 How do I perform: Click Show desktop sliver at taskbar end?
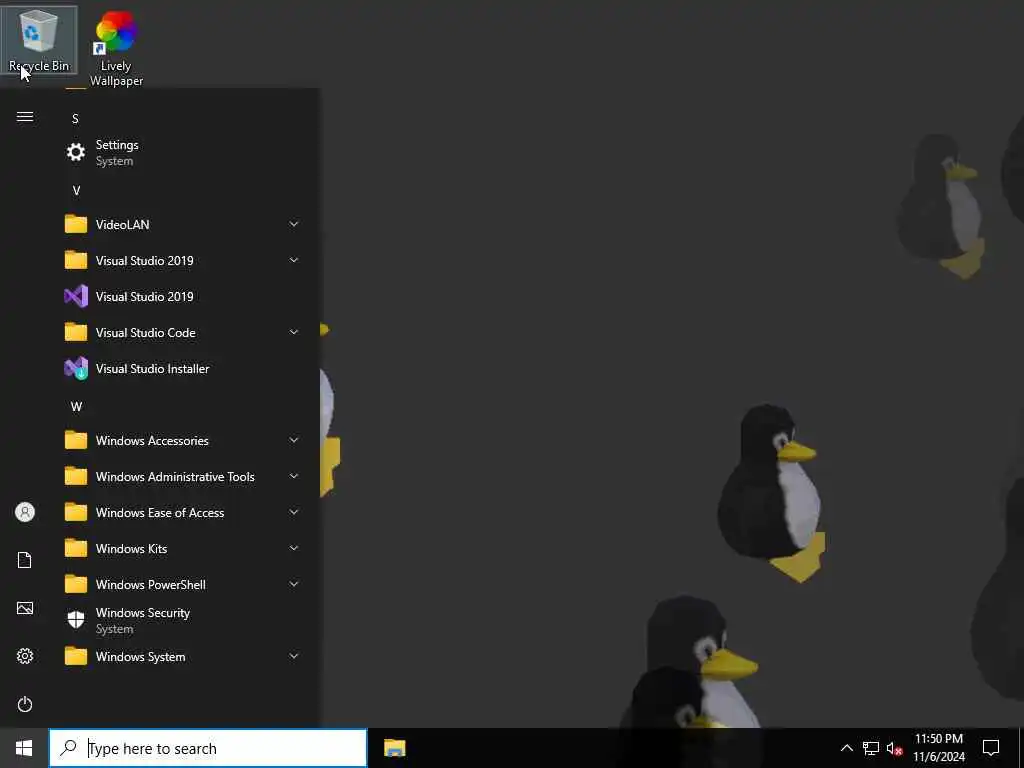(x=1021, y=748)
